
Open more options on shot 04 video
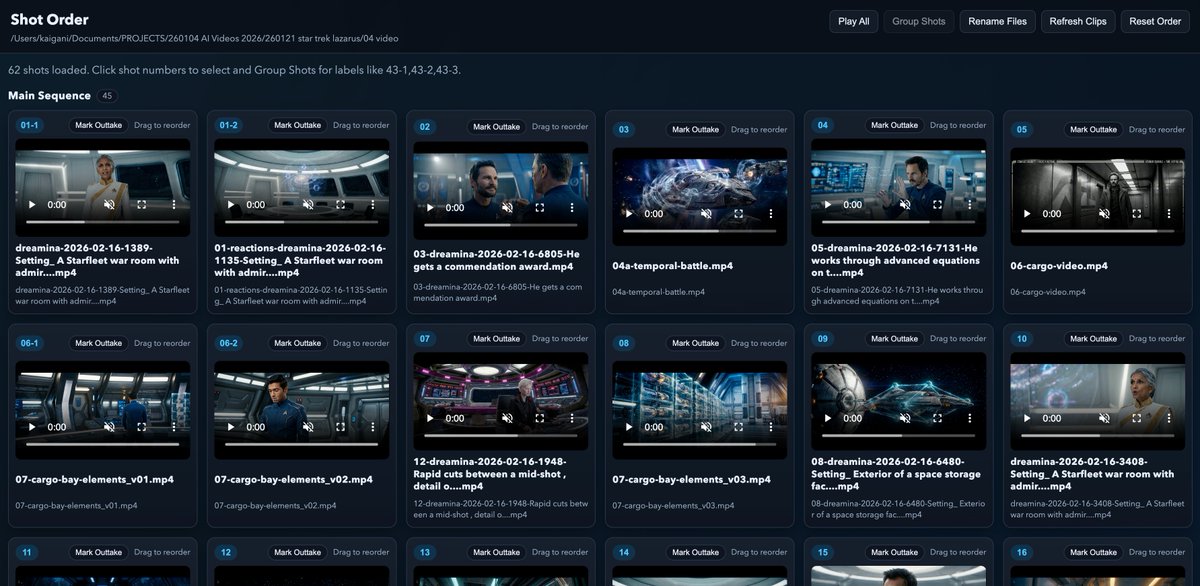[969, 204]
